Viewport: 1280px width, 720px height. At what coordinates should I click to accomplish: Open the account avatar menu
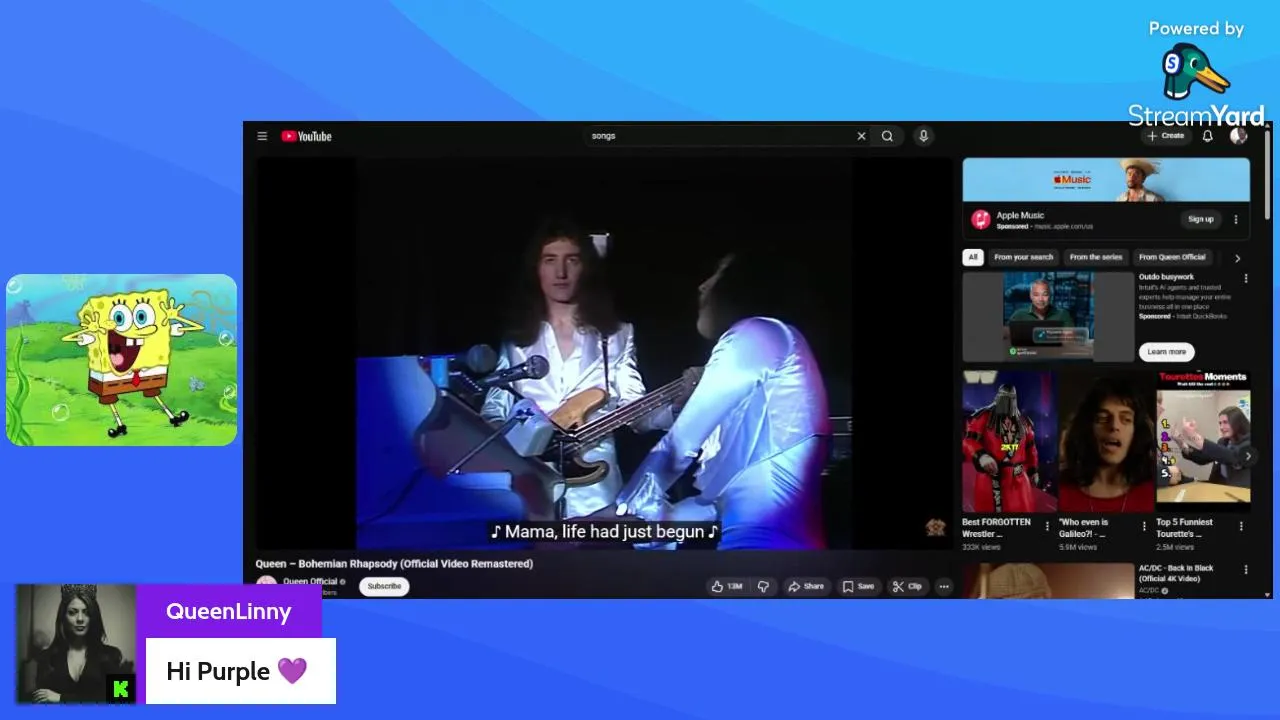click(x=1238, y=136)
